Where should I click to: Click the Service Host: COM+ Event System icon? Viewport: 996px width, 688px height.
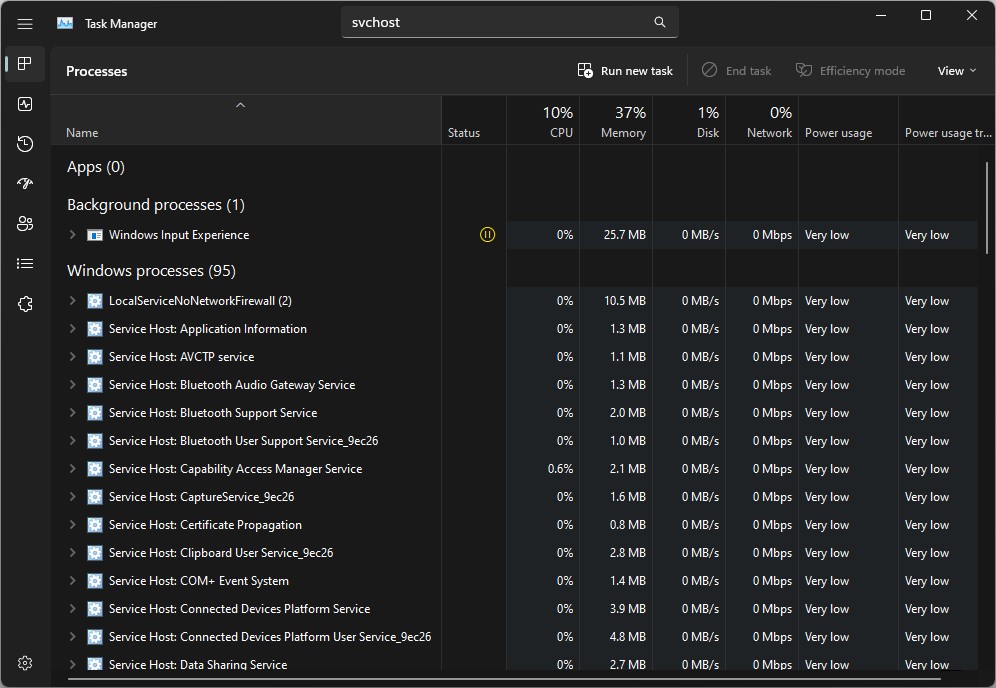coord(95,581)
